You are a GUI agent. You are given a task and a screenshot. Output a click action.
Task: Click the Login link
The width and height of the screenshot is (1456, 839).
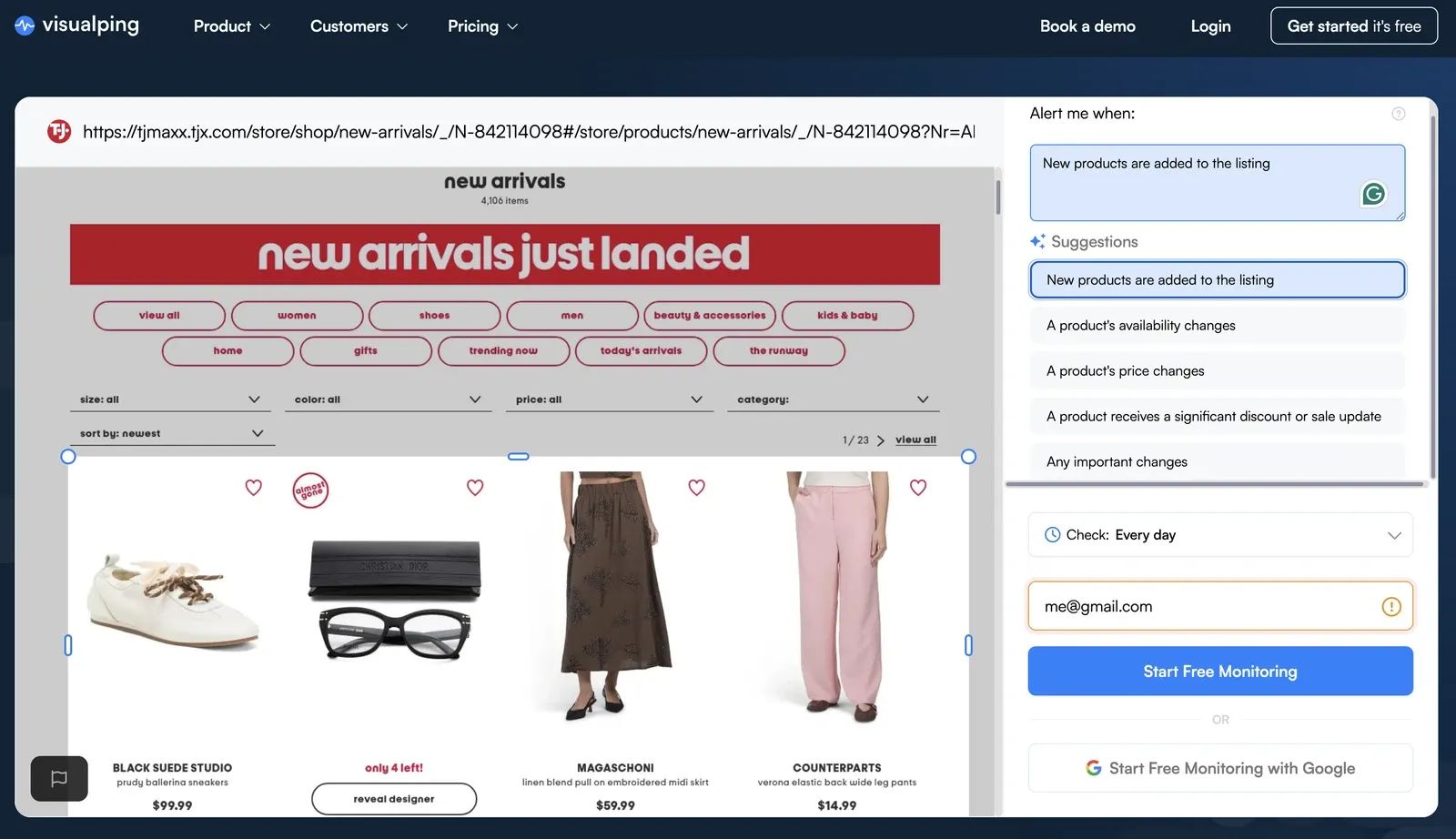pos(1210,26)
